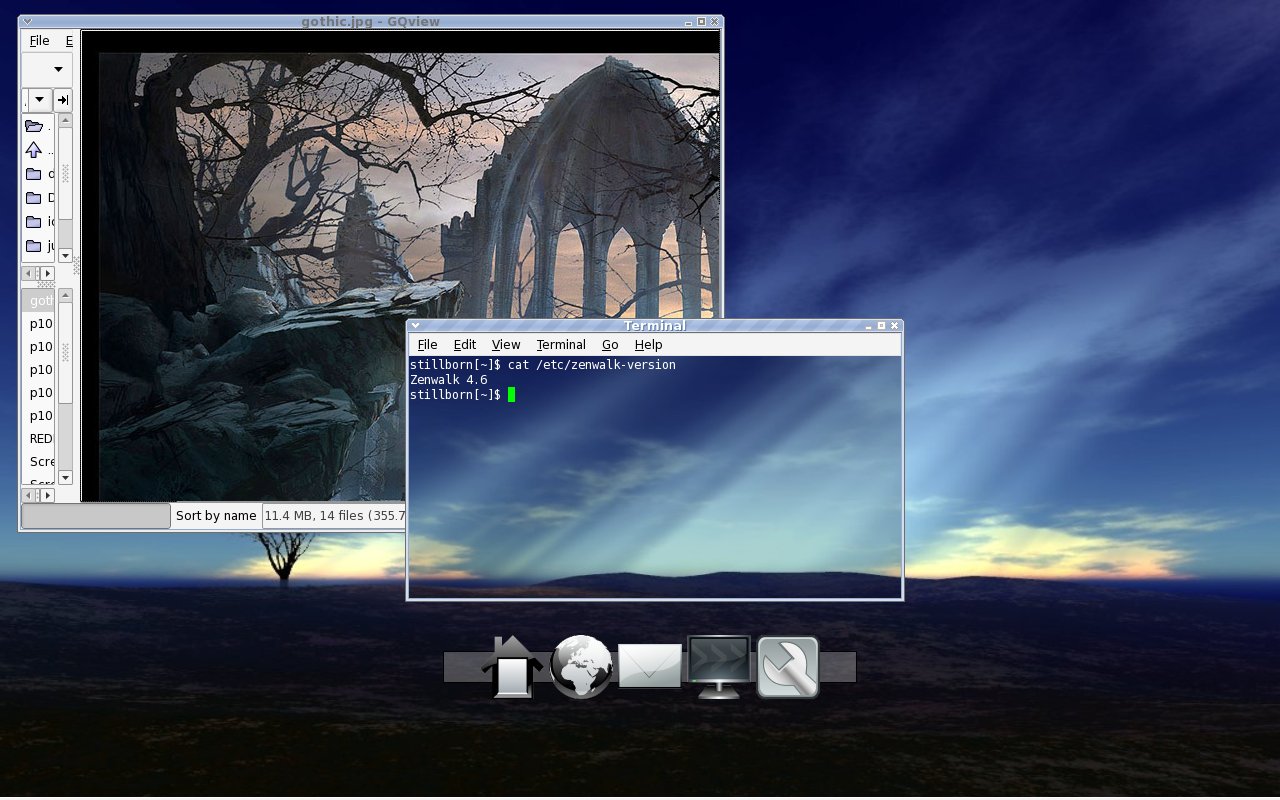Open the Terminal window menu chevron
This screenshot has height=800, width=1280.
coord(415,326)
